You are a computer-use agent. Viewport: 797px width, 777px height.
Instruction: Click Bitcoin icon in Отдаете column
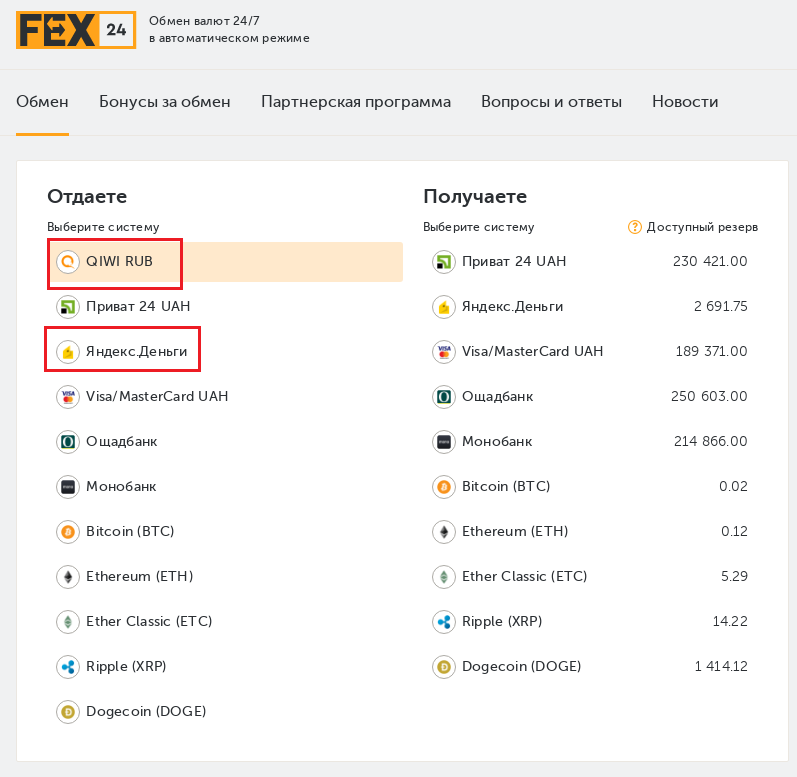[x=68, y=532]
